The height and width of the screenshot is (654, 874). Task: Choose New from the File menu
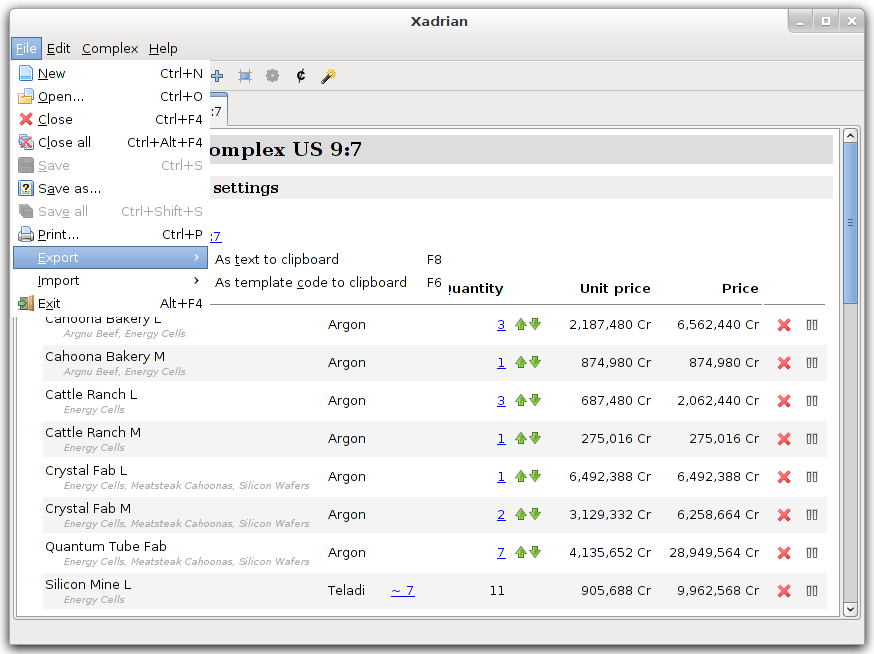pyautogui.click(x=110, y=74)
